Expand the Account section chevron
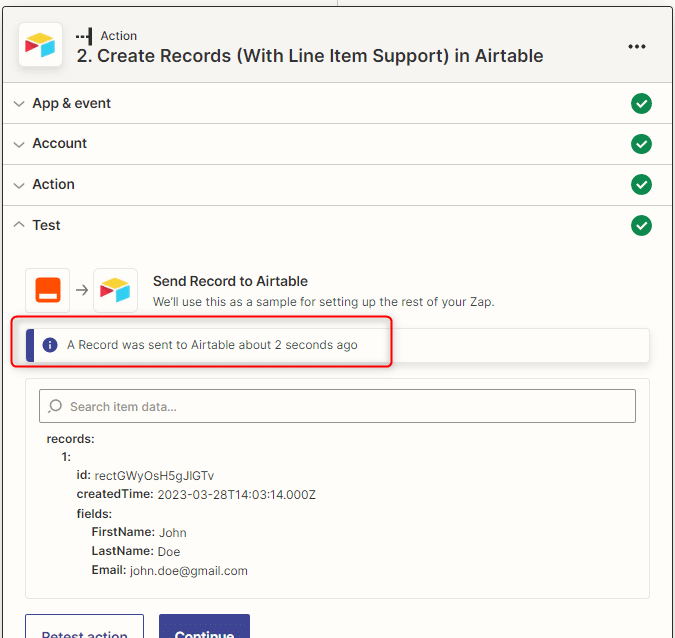Image resolution: width=675 pixels, height=638 pixels. (19, 144)
